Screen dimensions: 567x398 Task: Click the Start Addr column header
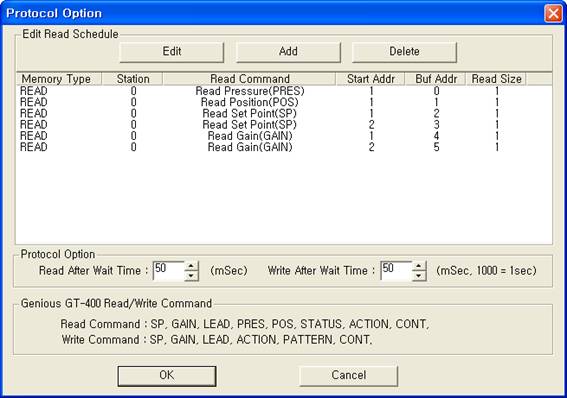[x=370, y=79]
